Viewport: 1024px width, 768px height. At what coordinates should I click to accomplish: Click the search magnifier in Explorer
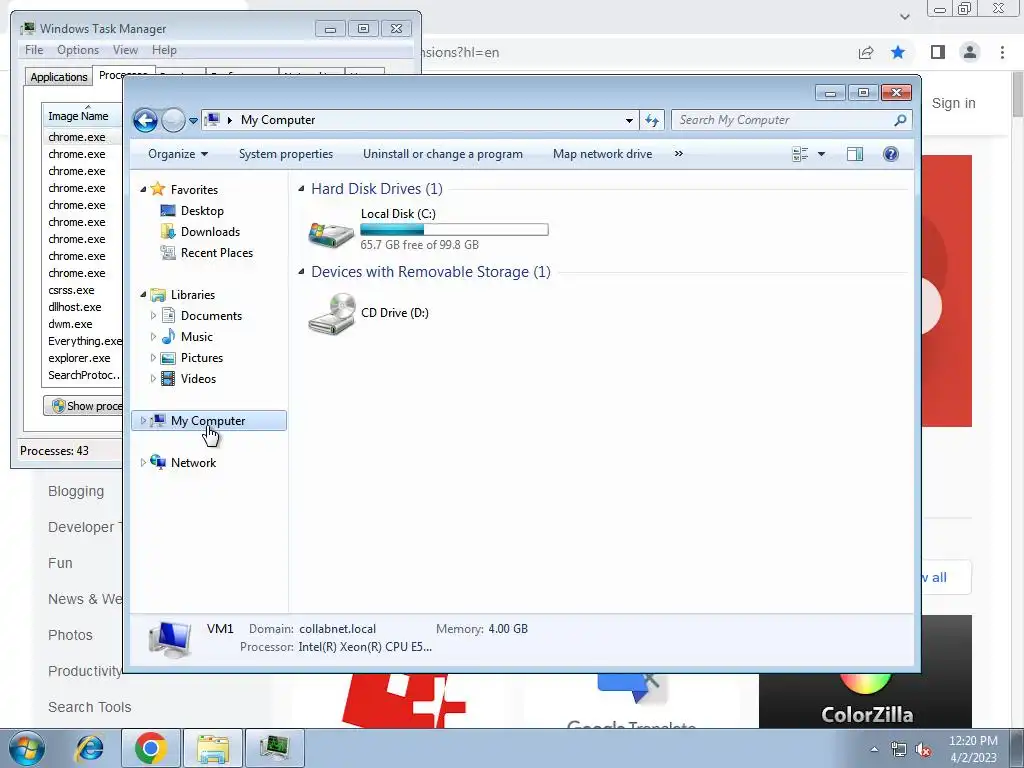pos(900,120)
